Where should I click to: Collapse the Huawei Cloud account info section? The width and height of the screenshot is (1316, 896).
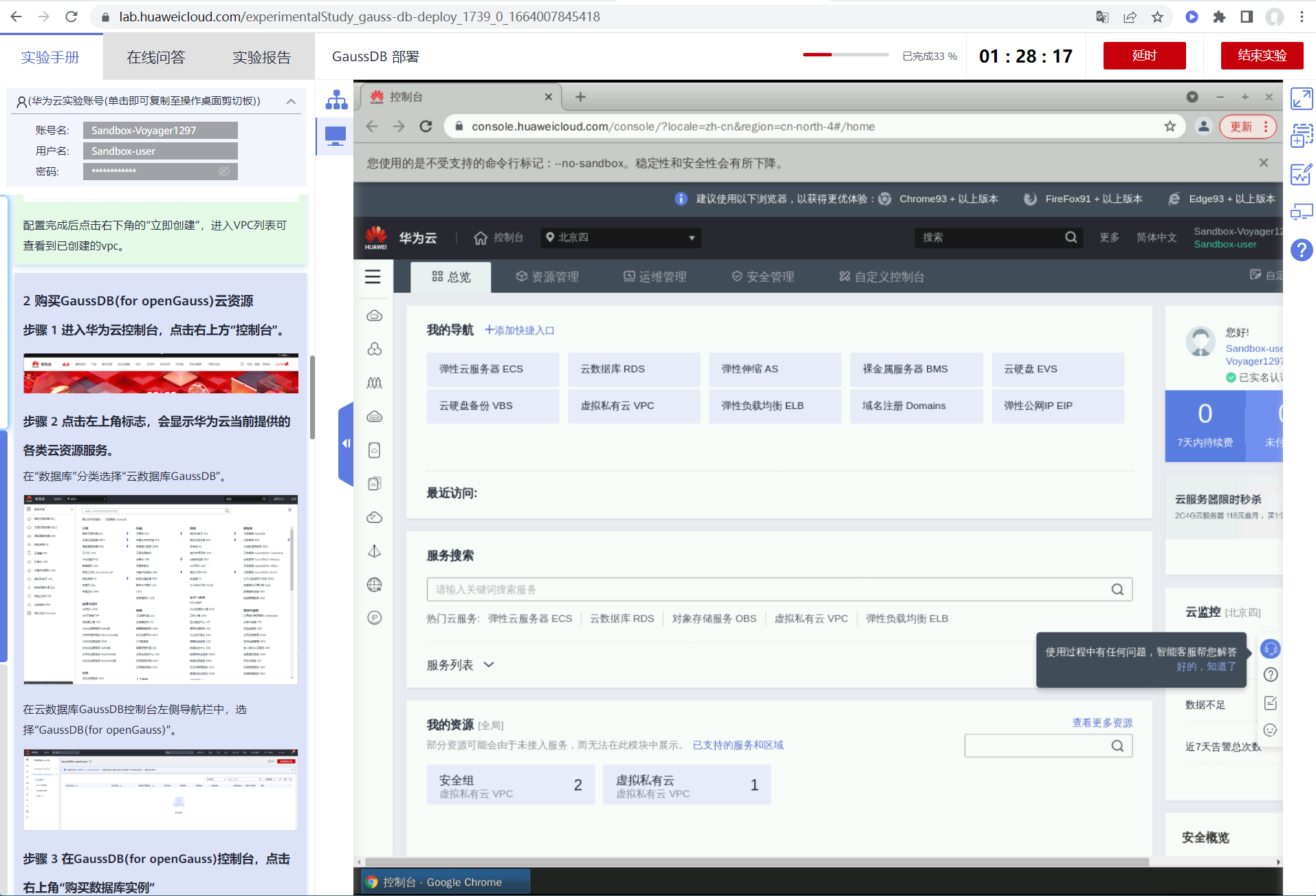292,101
